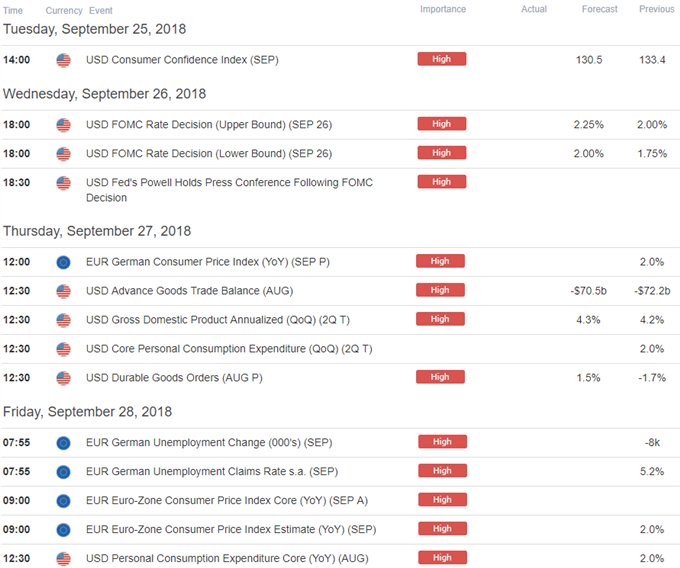Open USD Personal Consumption Expenditure Core (YoY) event
The height and width of the screenshot is (568, 680).
tap(227, 558)
